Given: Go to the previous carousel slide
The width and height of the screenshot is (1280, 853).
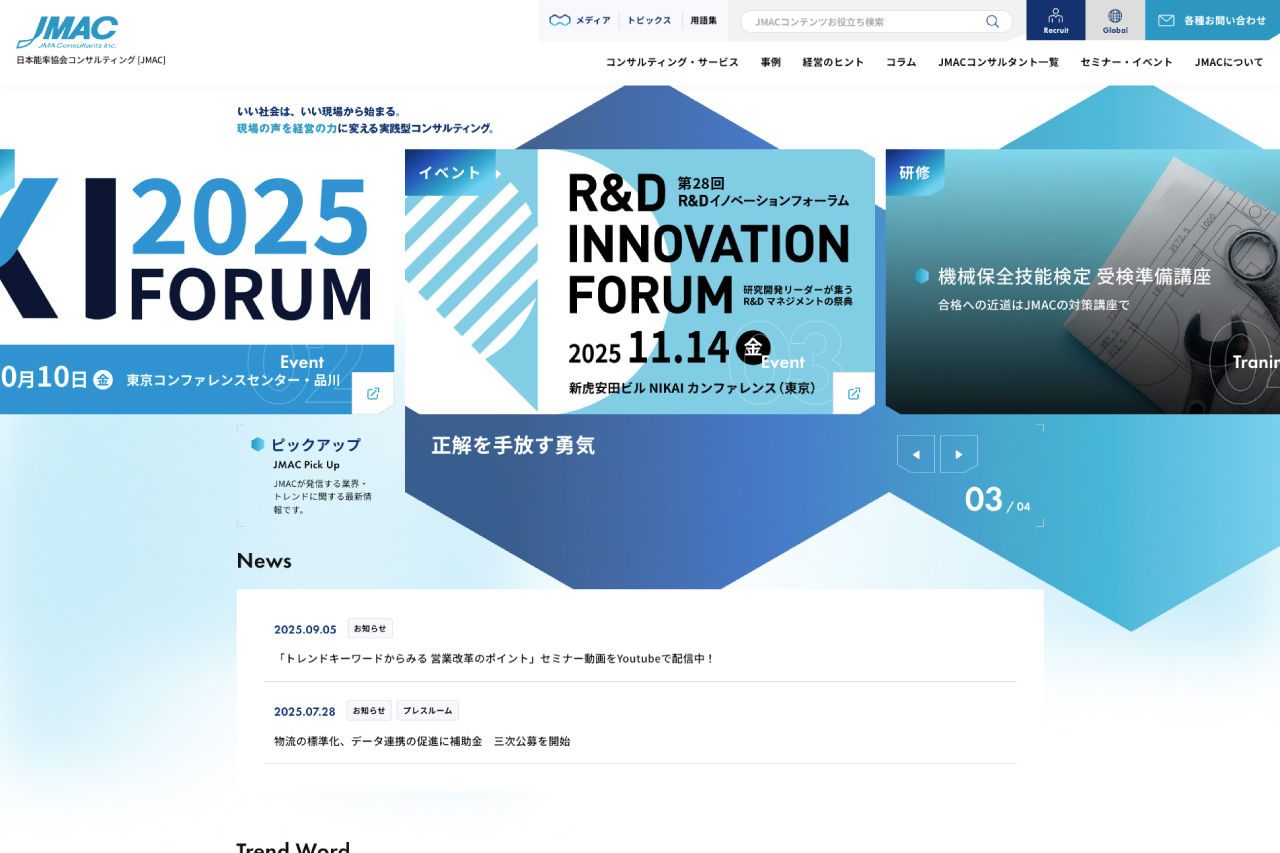Looking at the screenshot, I should click(x=915, y=454).
